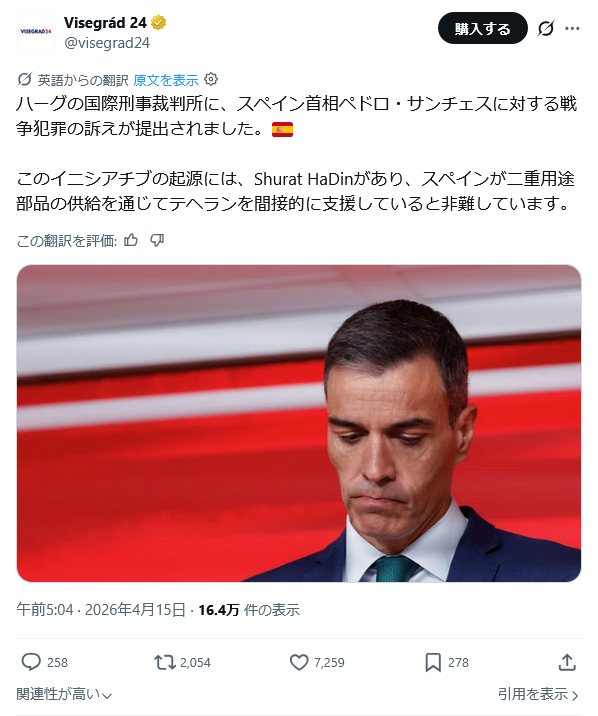
Task: Click the Visegrád 24 display name
Action: [x=105, y=22]
